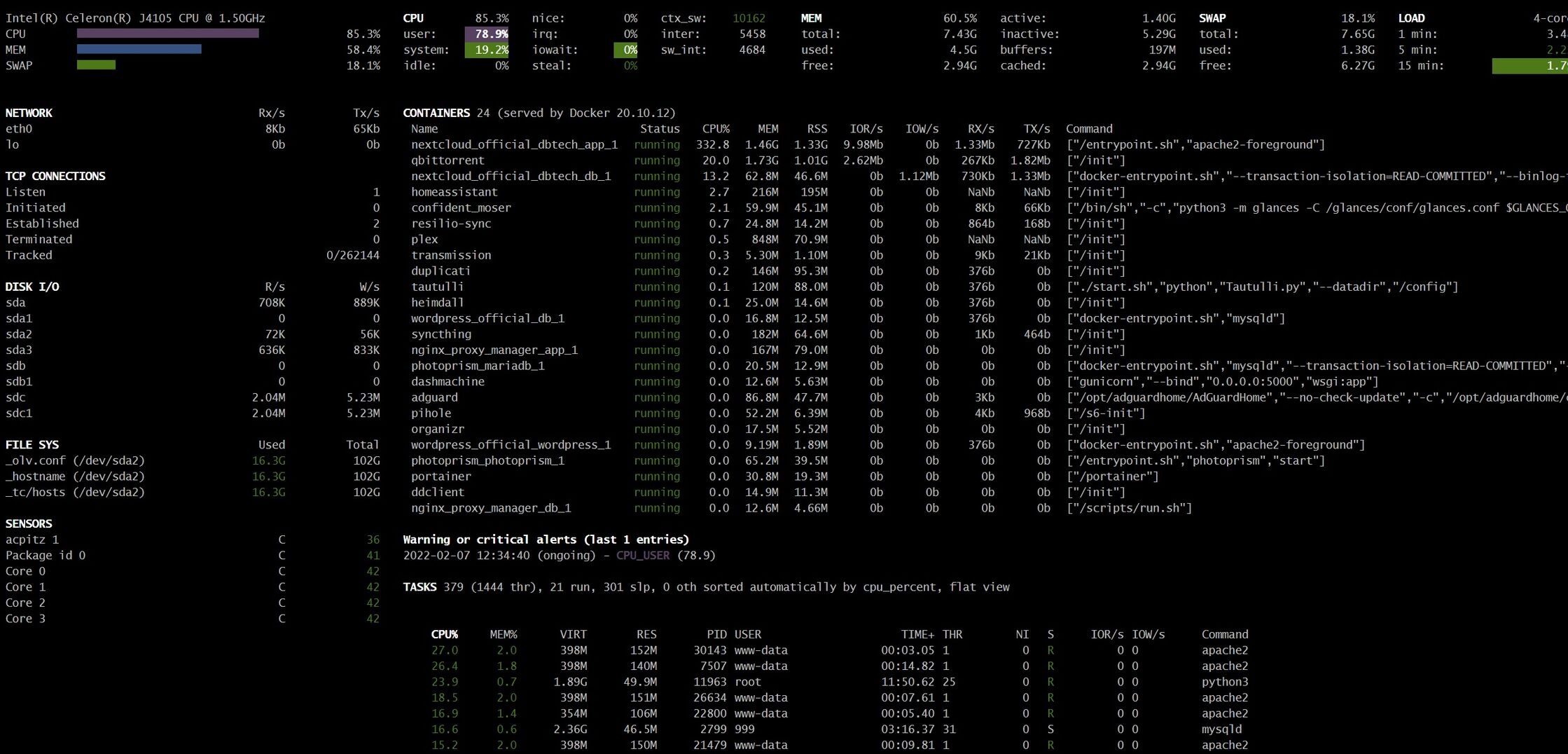The width and height of the screenshot is (1568, 754).
Task: Select the lo network interface label
Action: coord(12,144)
